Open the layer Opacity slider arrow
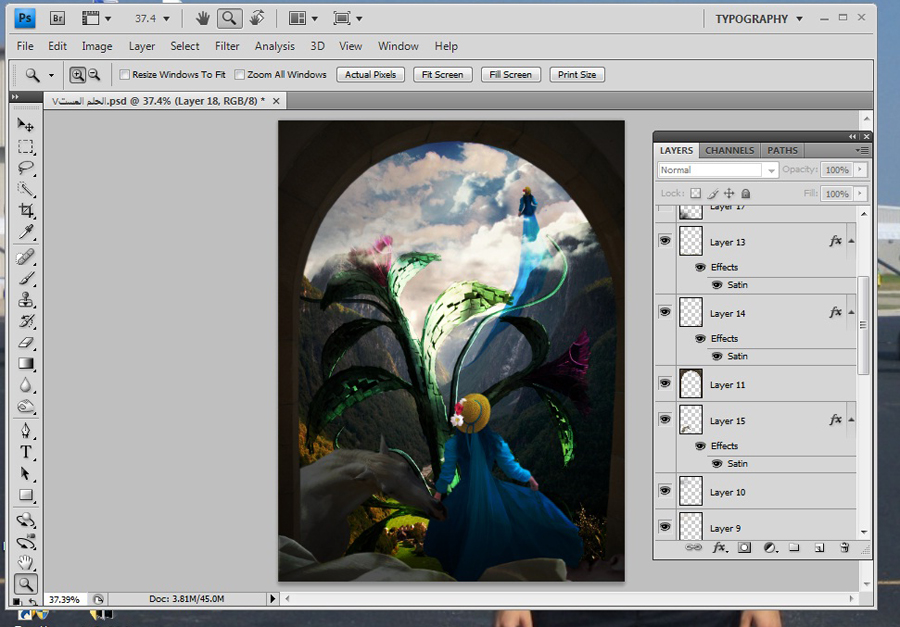The height and width of the screenshot is (627, 900). (x=860, y=169)
